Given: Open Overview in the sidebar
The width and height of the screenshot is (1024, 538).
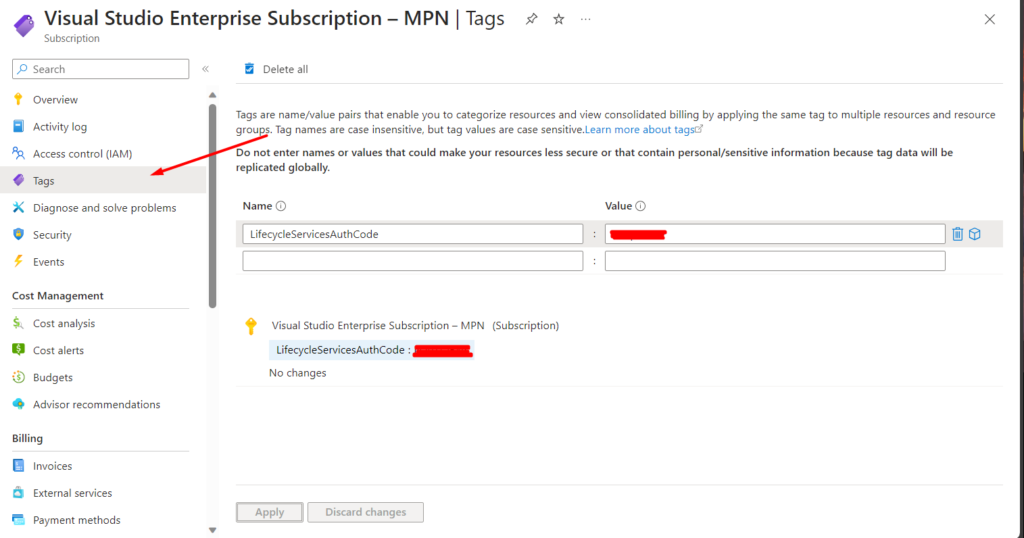Looking at the screenshot, I should point(56,100).
